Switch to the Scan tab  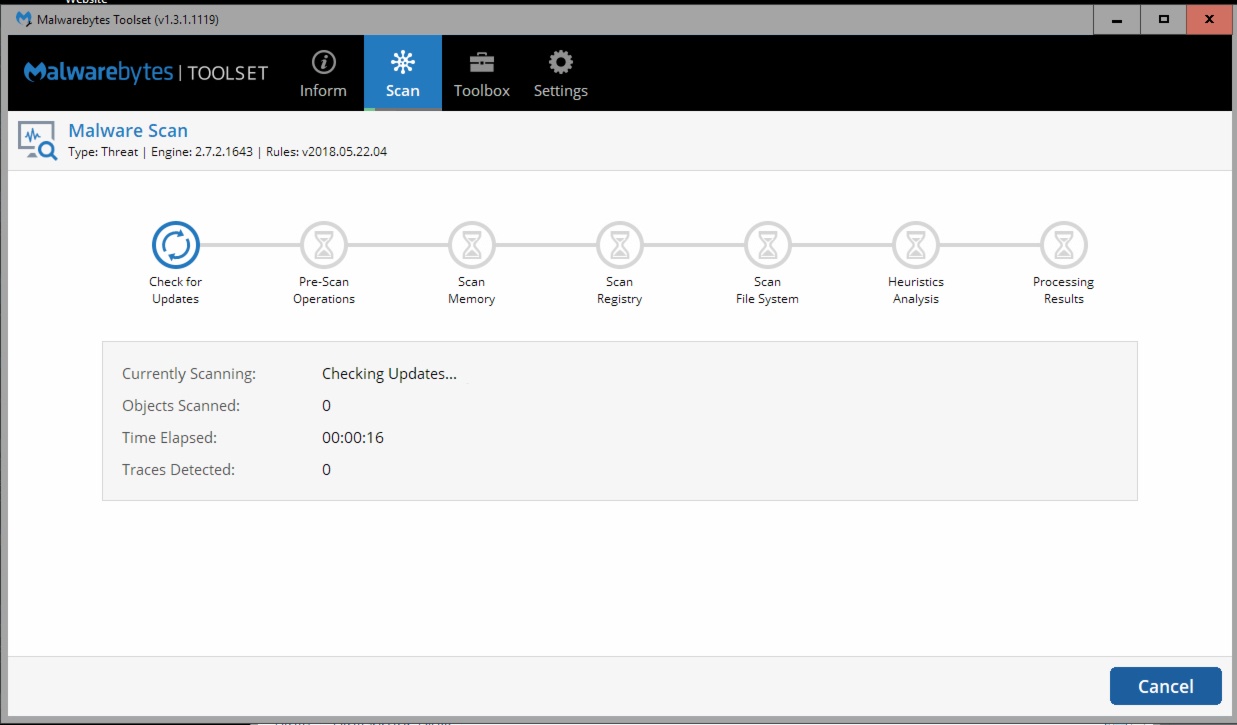403,74
